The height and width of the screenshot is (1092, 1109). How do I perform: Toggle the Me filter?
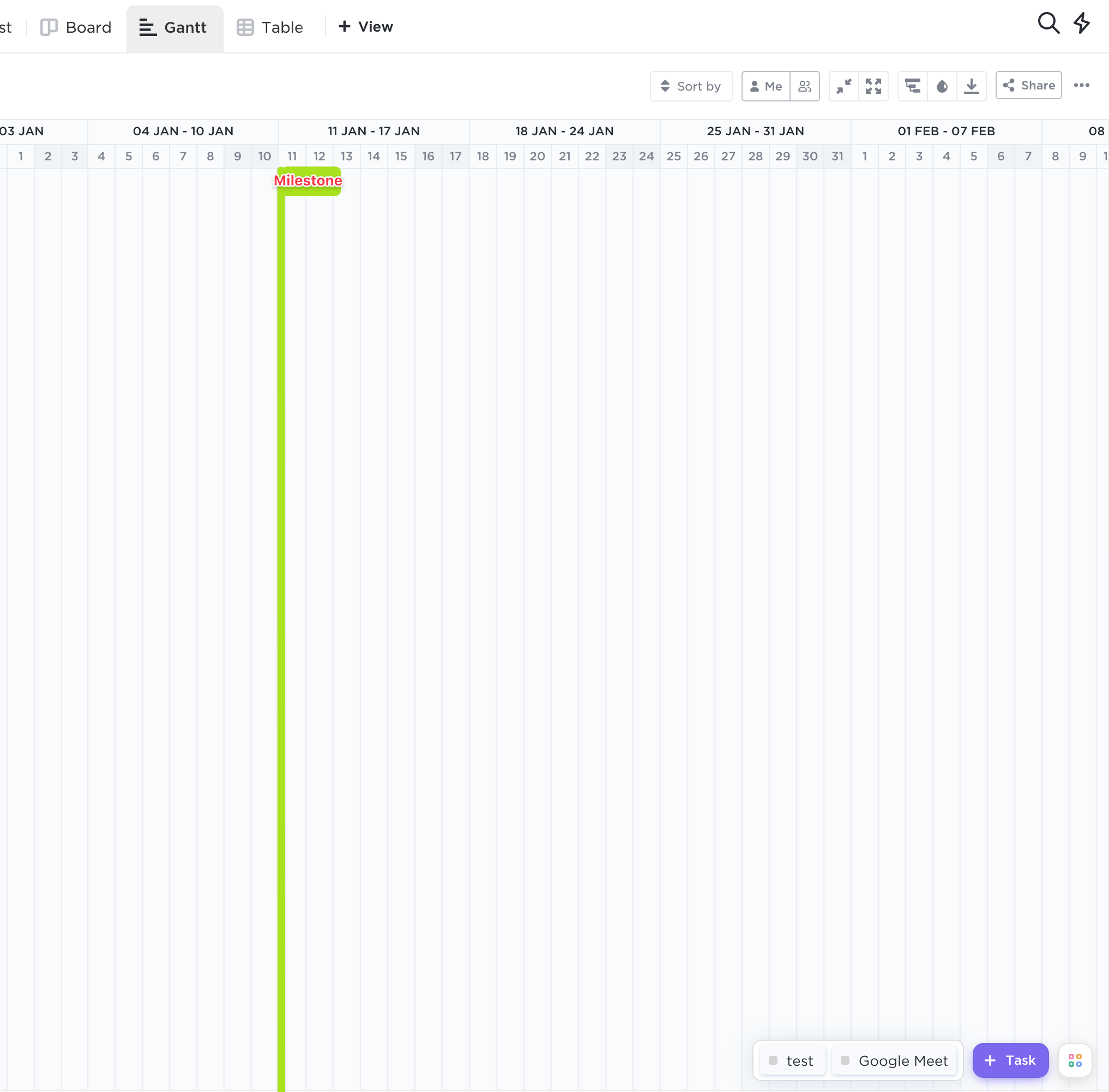pyautogui.click(x=766, y=86)
